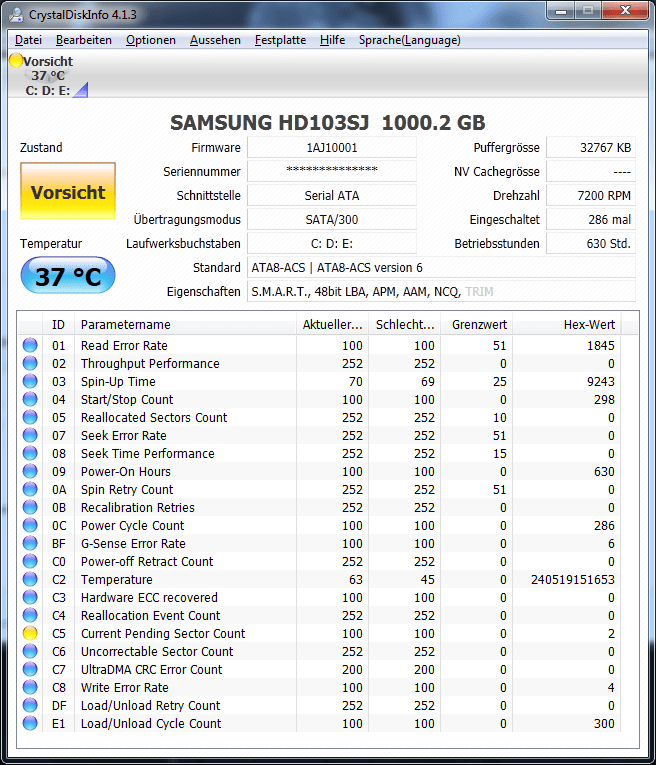Click the Schlecht... column header
This screenshot has width=656, height=765.
click(x=405, y=324)
